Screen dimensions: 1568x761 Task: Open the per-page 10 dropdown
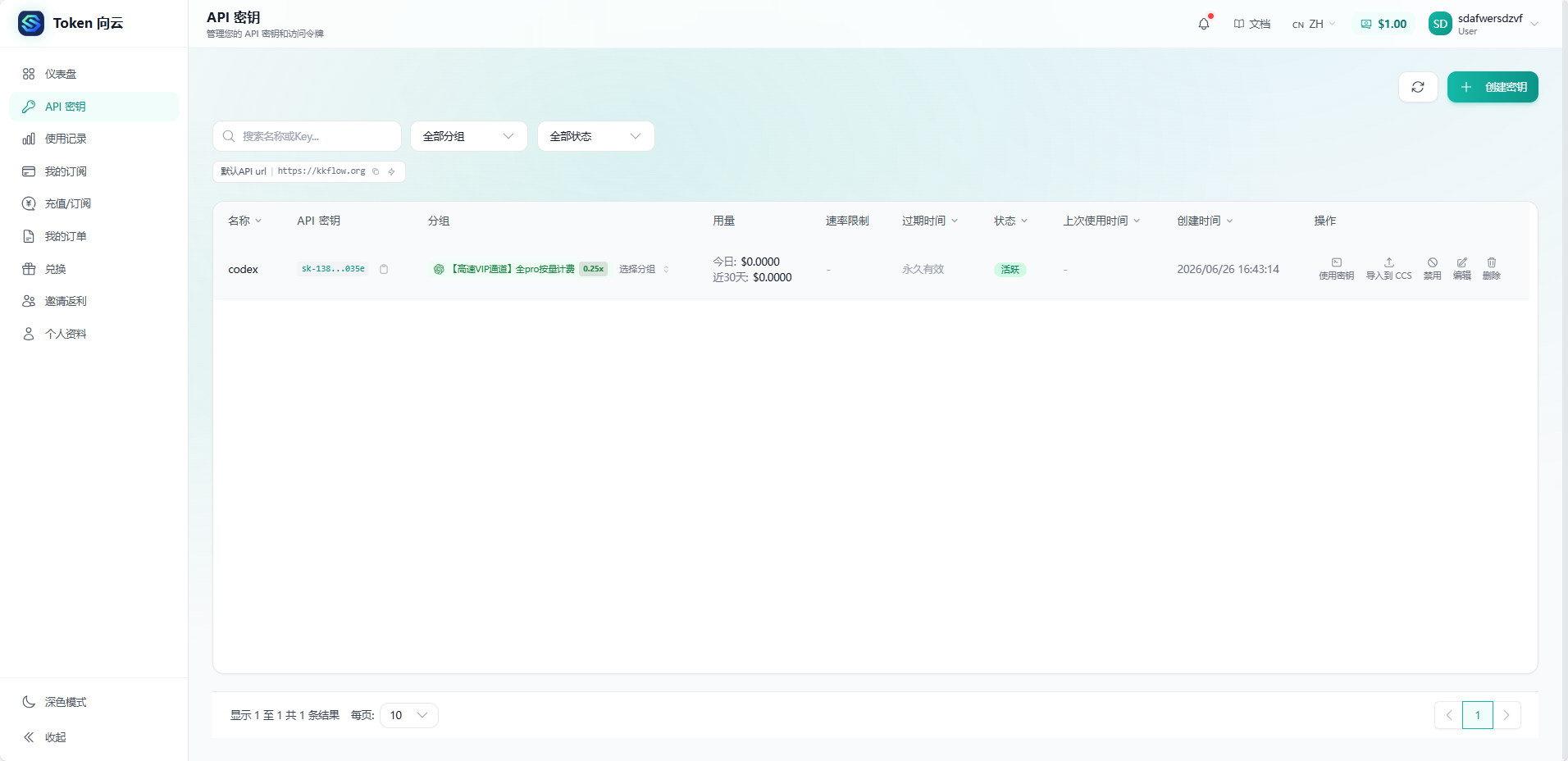pyautogui.click(x=408, y=715)
